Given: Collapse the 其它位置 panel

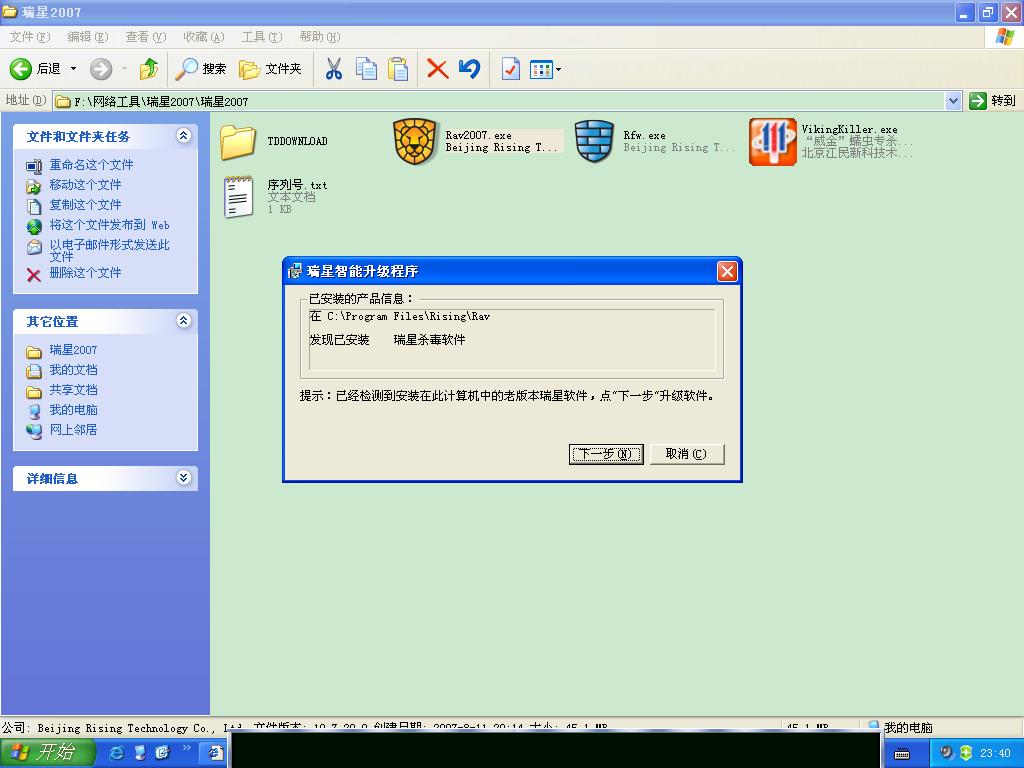Looking at the screenshot, I should pos(184,321).
